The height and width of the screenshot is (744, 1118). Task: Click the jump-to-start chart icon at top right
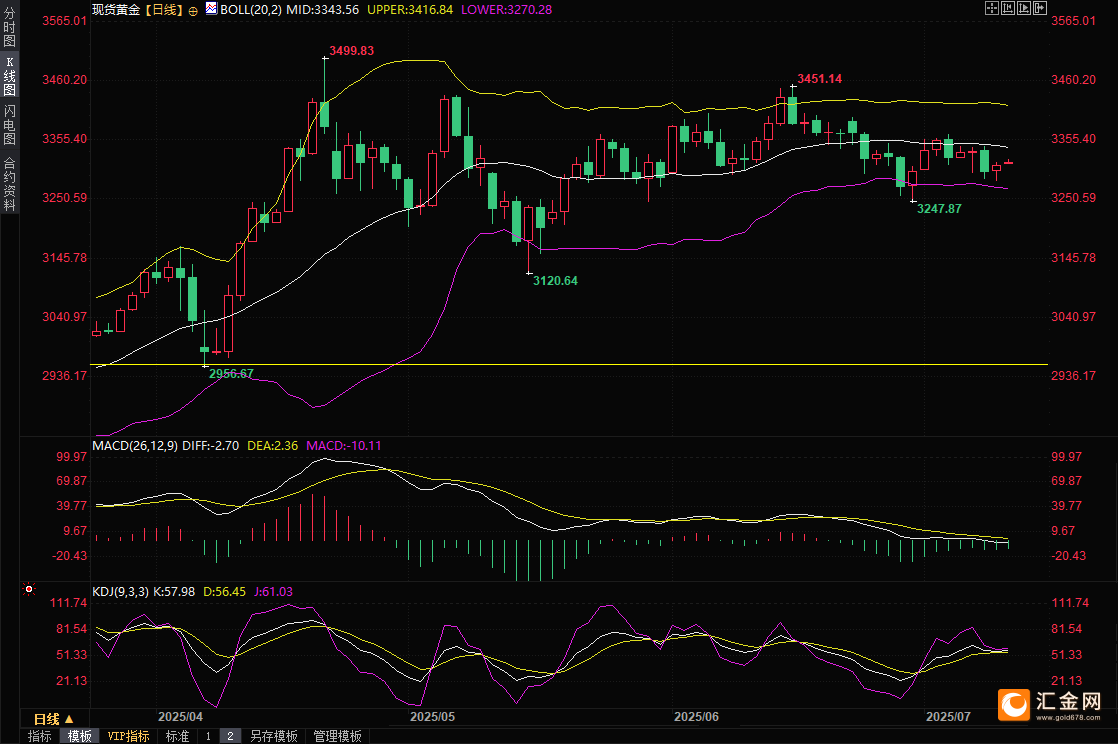coord(1008,8)
